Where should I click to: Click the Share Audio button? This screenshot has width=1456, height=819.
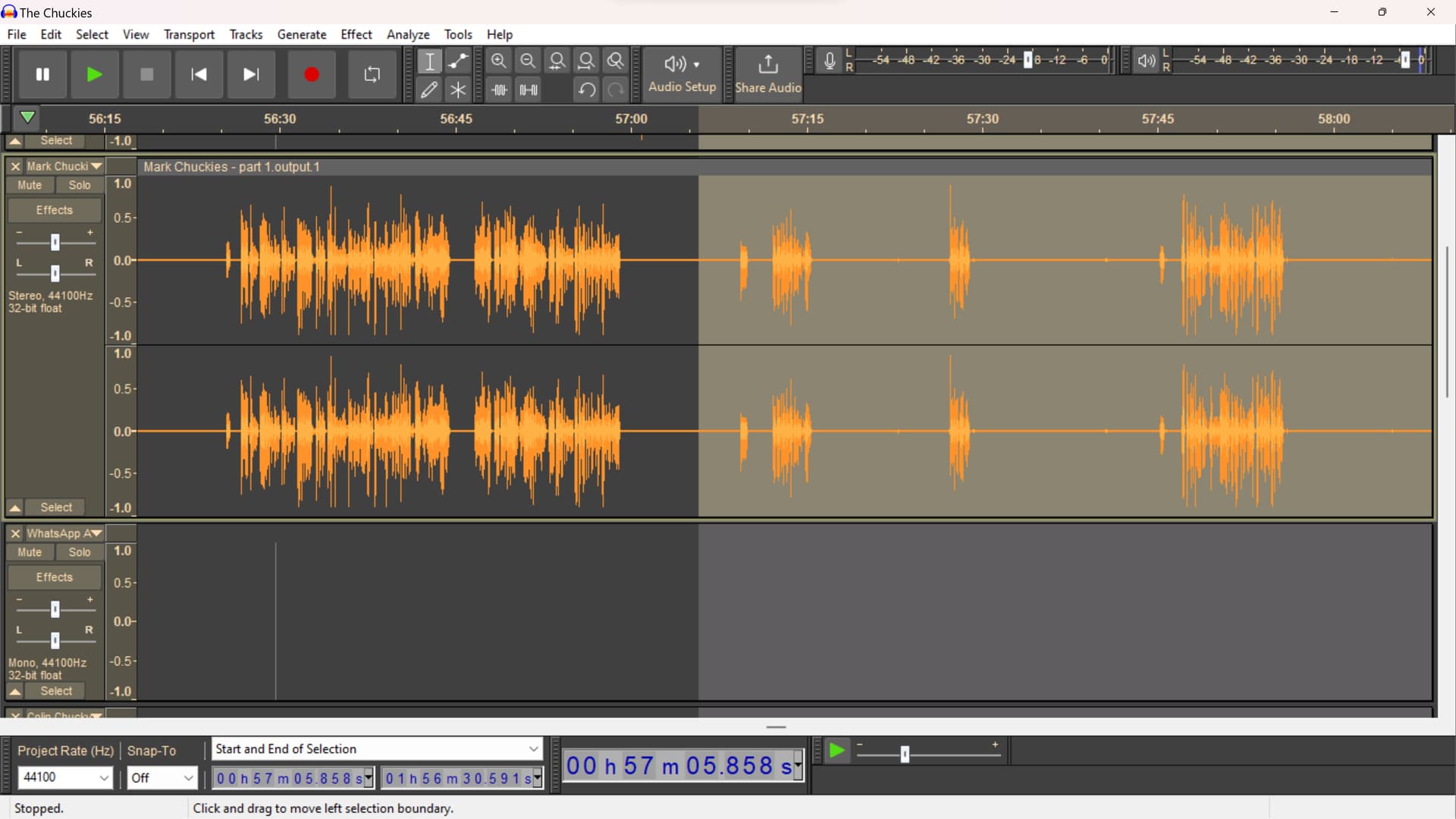[x=768, y=74]
